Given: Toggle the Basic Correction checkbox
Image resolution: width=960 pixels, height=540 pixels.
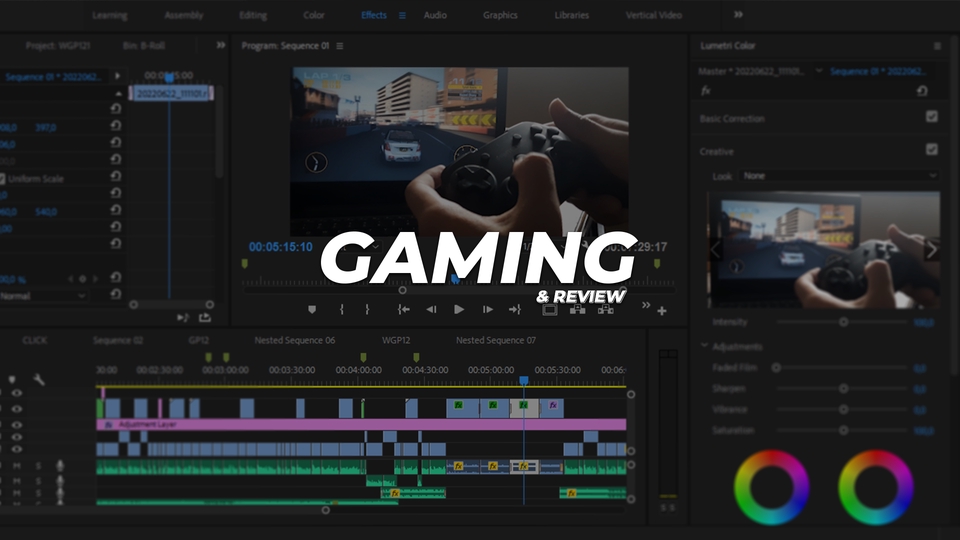Looking at the screenshot, I should [932, 116].
